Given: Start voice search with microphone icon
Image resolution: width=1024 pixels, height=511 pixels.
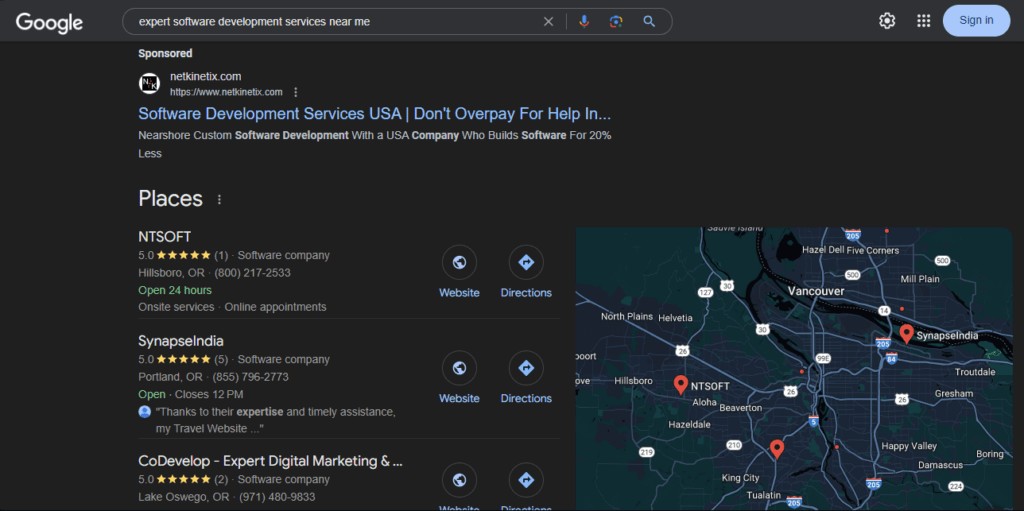Looking at the screenshot, I should [584, 22].
